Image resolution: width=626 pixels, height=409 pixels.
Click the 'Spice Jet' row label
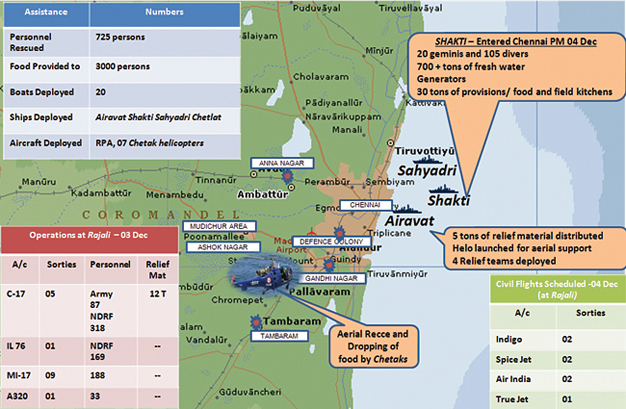point(513,359)
